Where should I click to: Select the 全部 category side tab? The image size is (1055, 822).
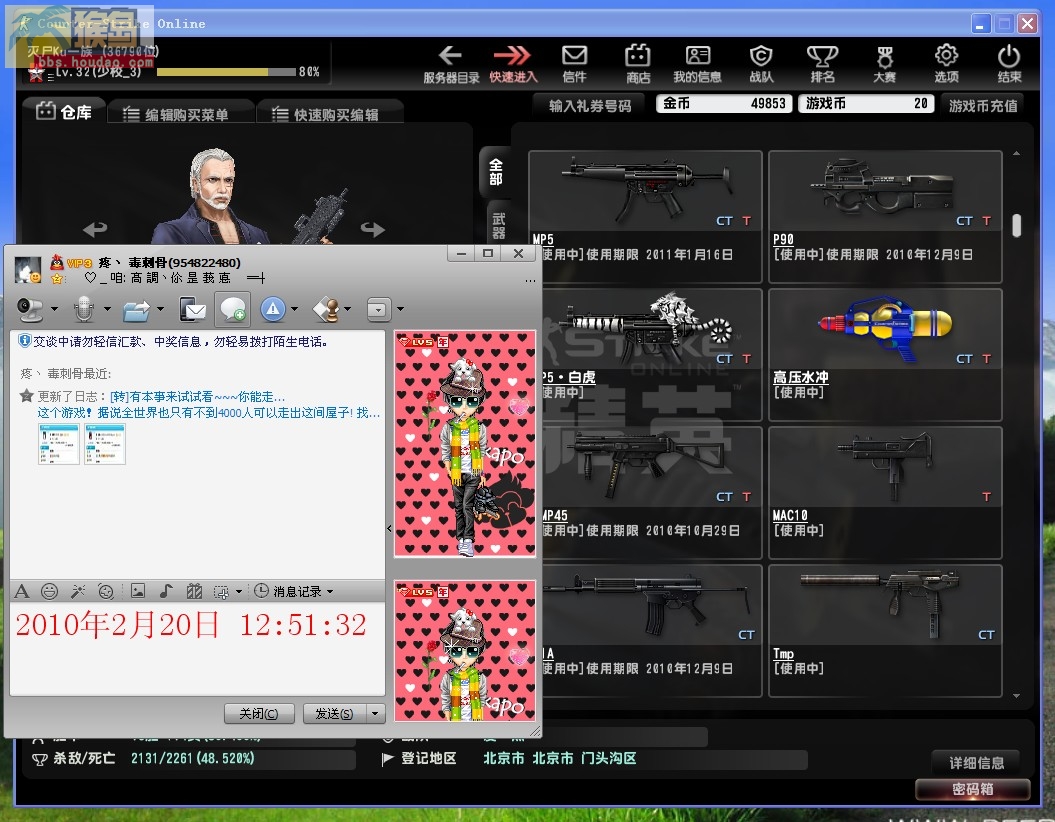pyautogui.click(x=496, y=172)
